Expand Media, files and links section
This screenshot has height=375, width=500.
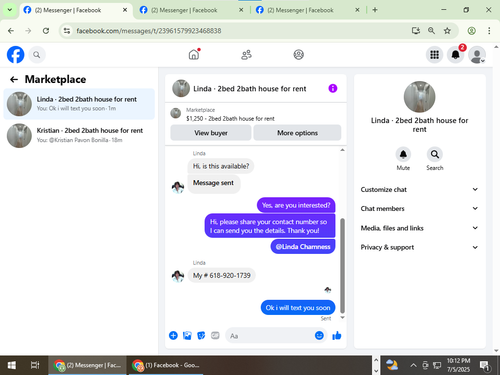point(419,228)
